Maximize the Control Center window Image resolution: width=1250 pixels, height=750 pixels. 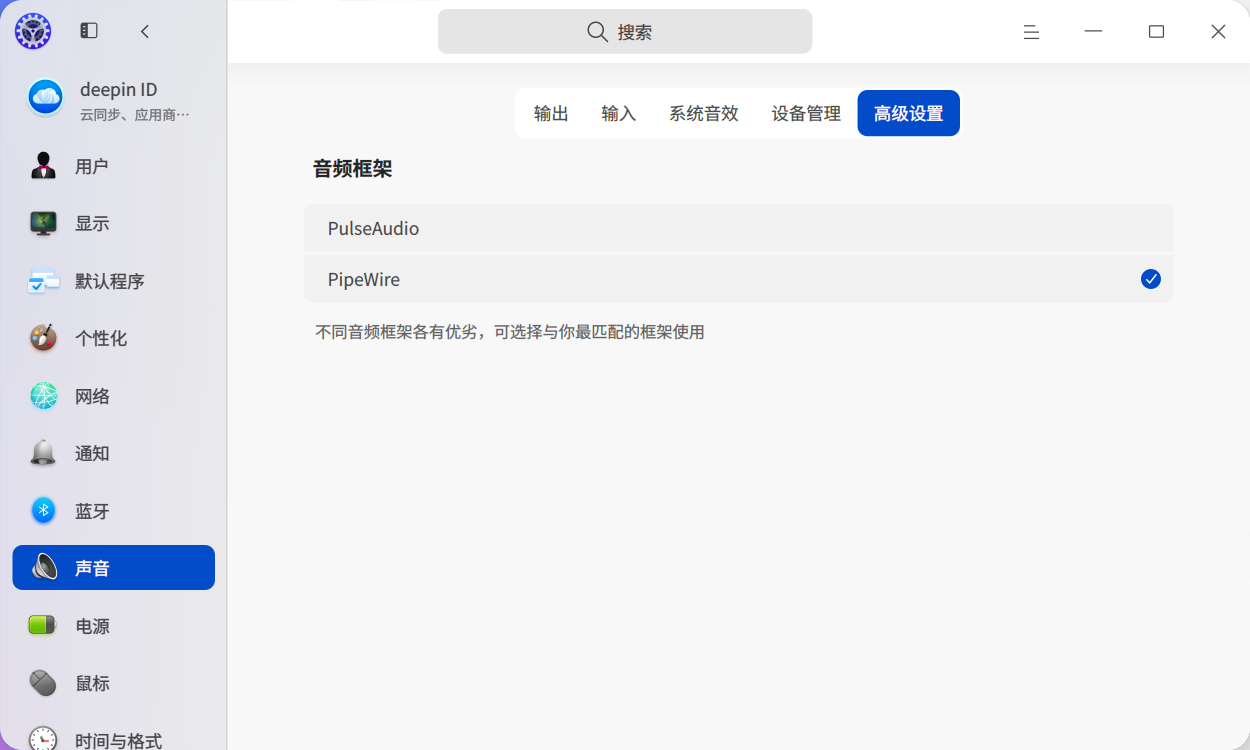(1156, 31)
